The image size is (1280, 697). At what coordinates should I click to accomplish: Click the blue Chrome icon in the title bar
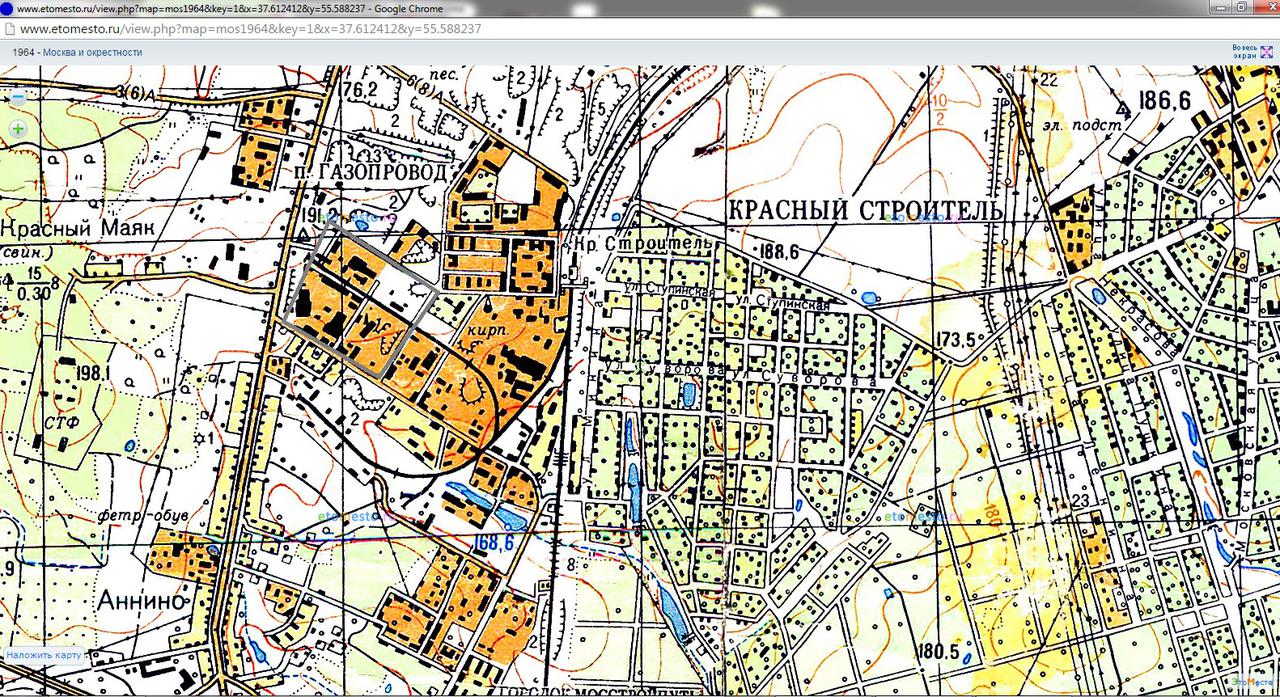pyautogui.click(x=8, y=8)
